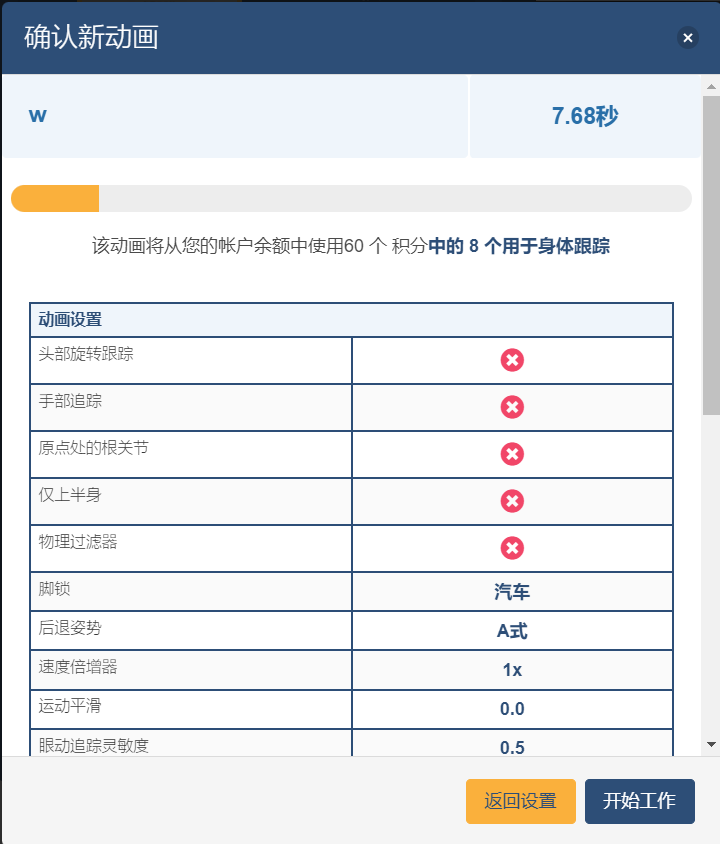Click the 手部追踪 label

pos(70,400)
